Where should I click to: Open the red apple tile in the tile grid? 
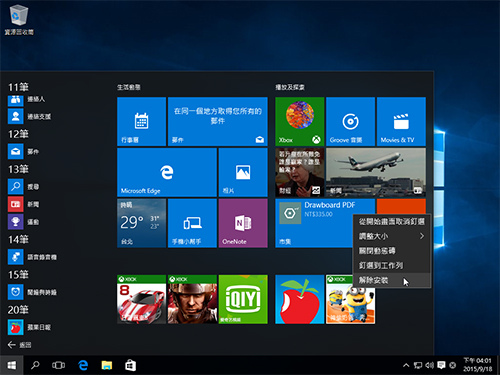(300, 299)
